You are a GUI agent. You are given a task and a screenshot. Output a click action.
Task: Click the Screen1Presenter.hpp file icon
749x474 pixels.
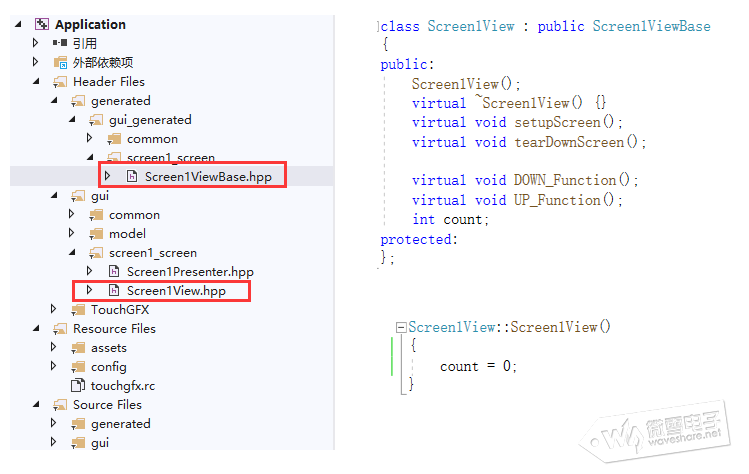pos(114,272)
